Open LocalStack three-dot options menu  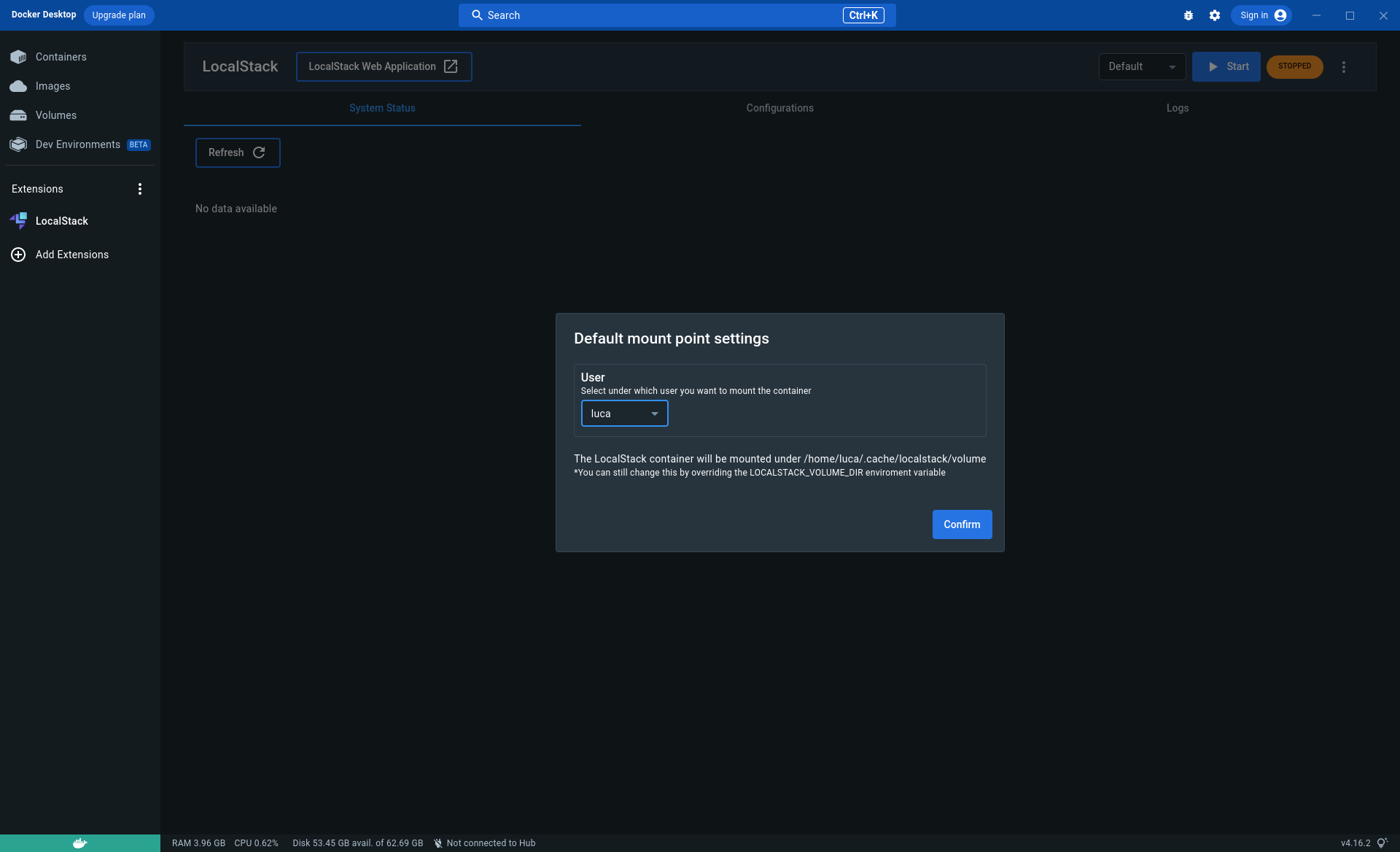coord(1344,66)
